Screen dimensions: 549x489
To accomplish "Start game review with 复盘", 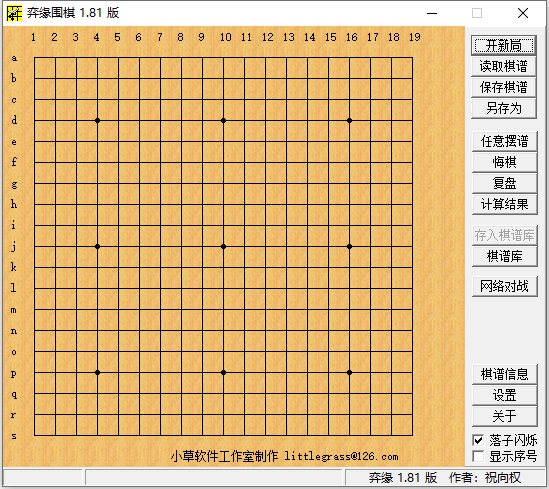I will 504,183.
